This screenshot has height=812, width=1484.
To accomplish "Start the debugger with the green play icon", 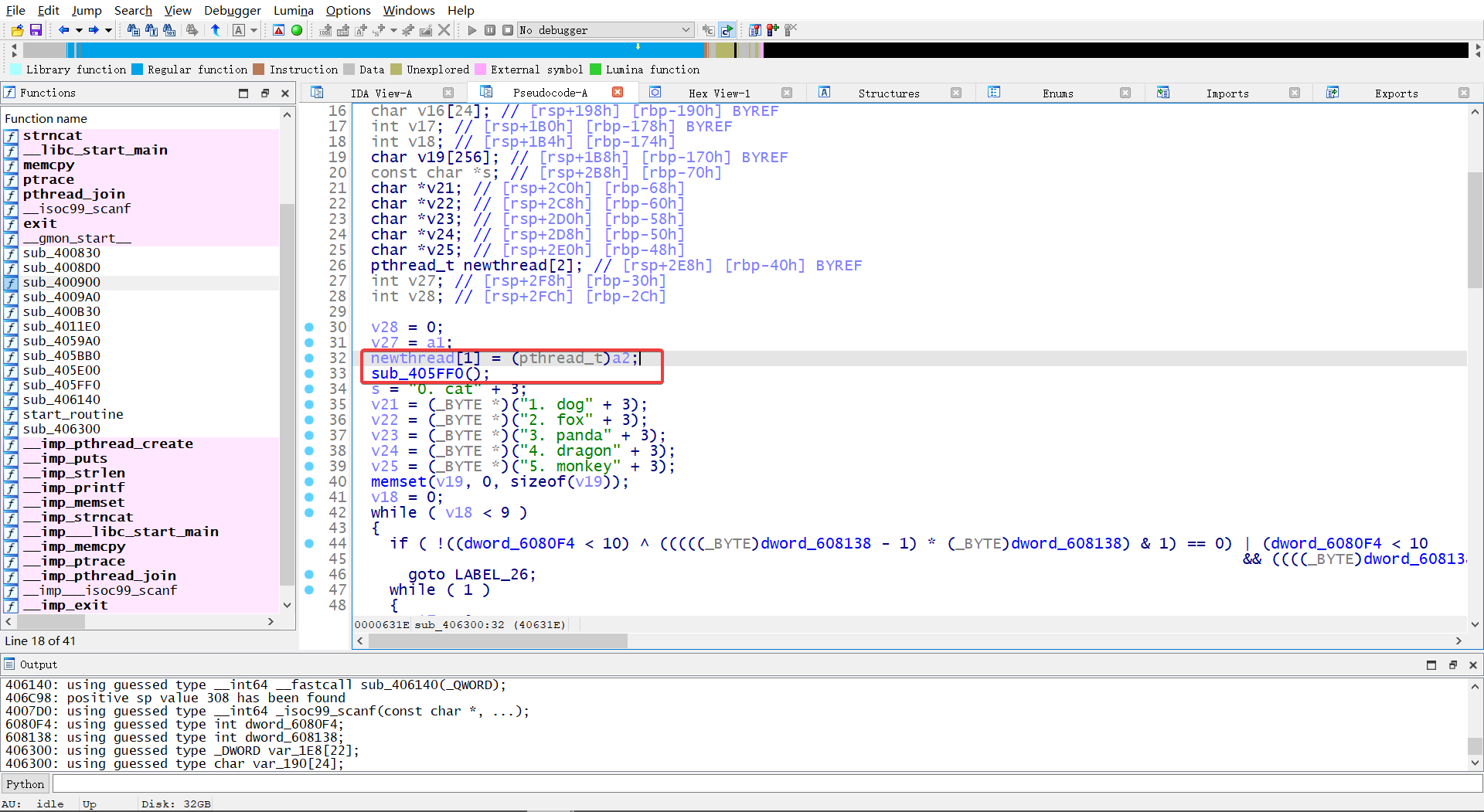I will coord(471,30).
